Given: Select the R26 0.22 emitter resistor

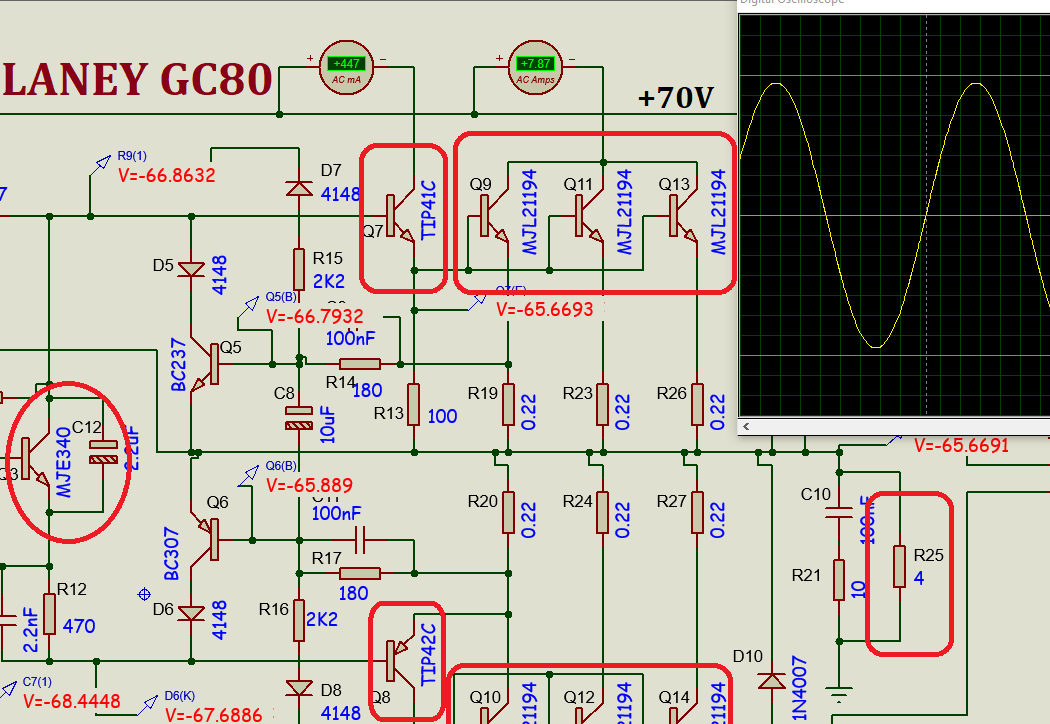Looking at the screenshot, I should click(697, 405).
